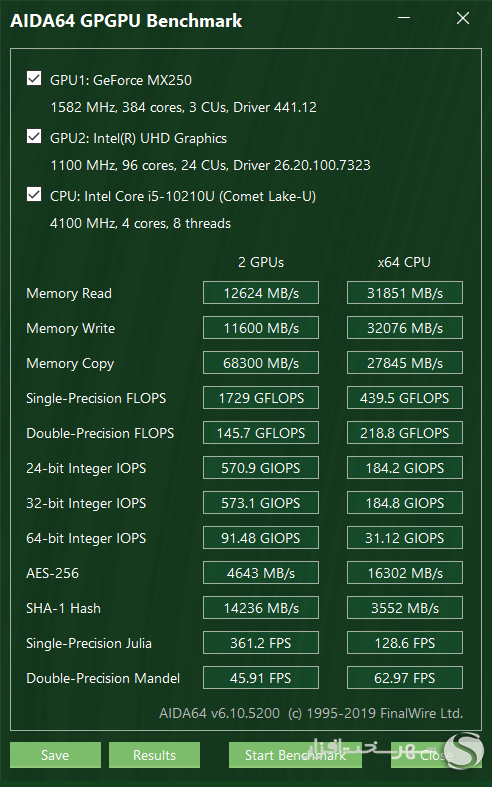Click the 64-bit Integer IOPS label
492x787 pixels.
pyautogui.click(x=86, y=539)
